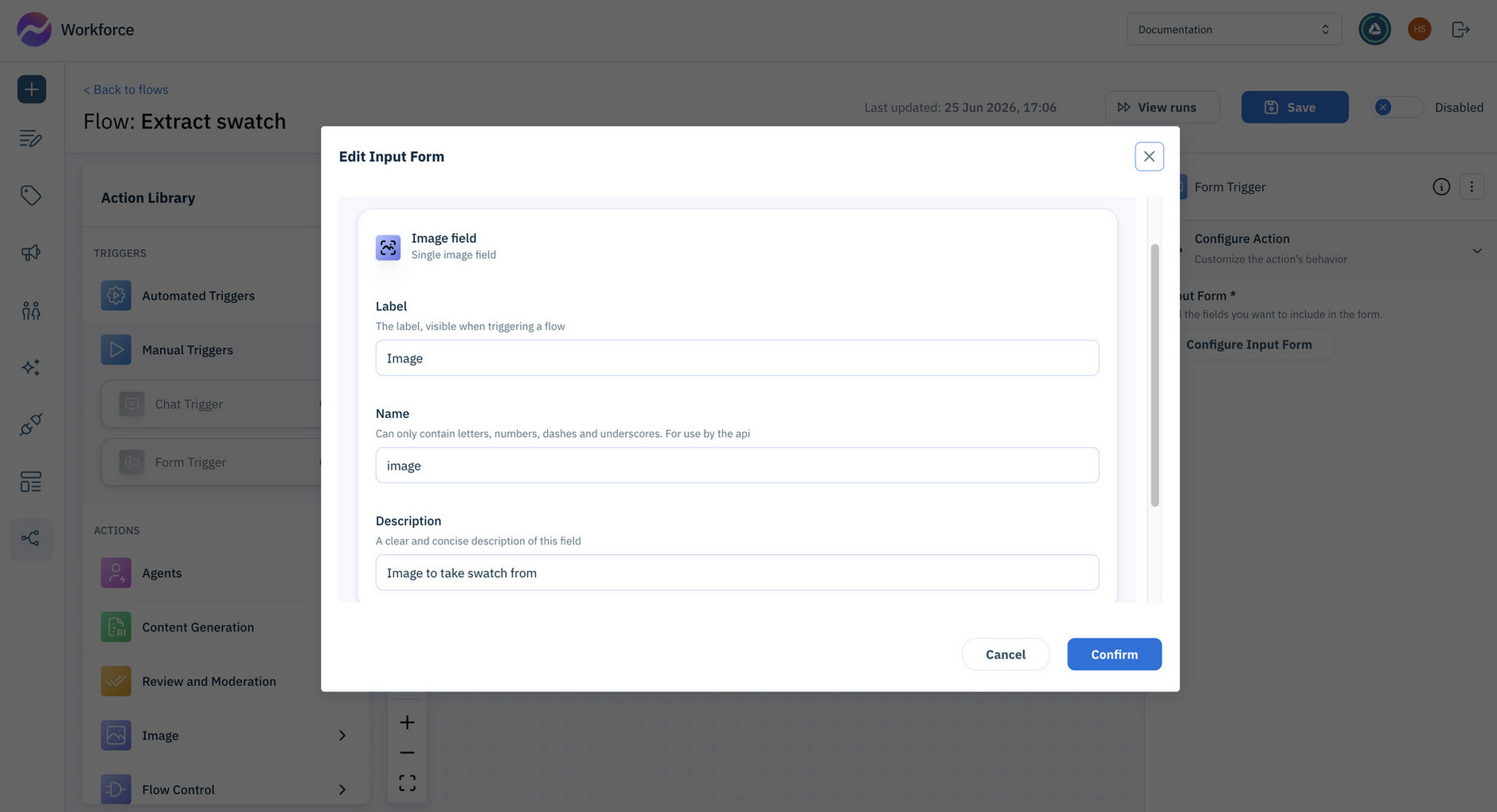Open the plug integrations sidebar icon

[31, 424]
